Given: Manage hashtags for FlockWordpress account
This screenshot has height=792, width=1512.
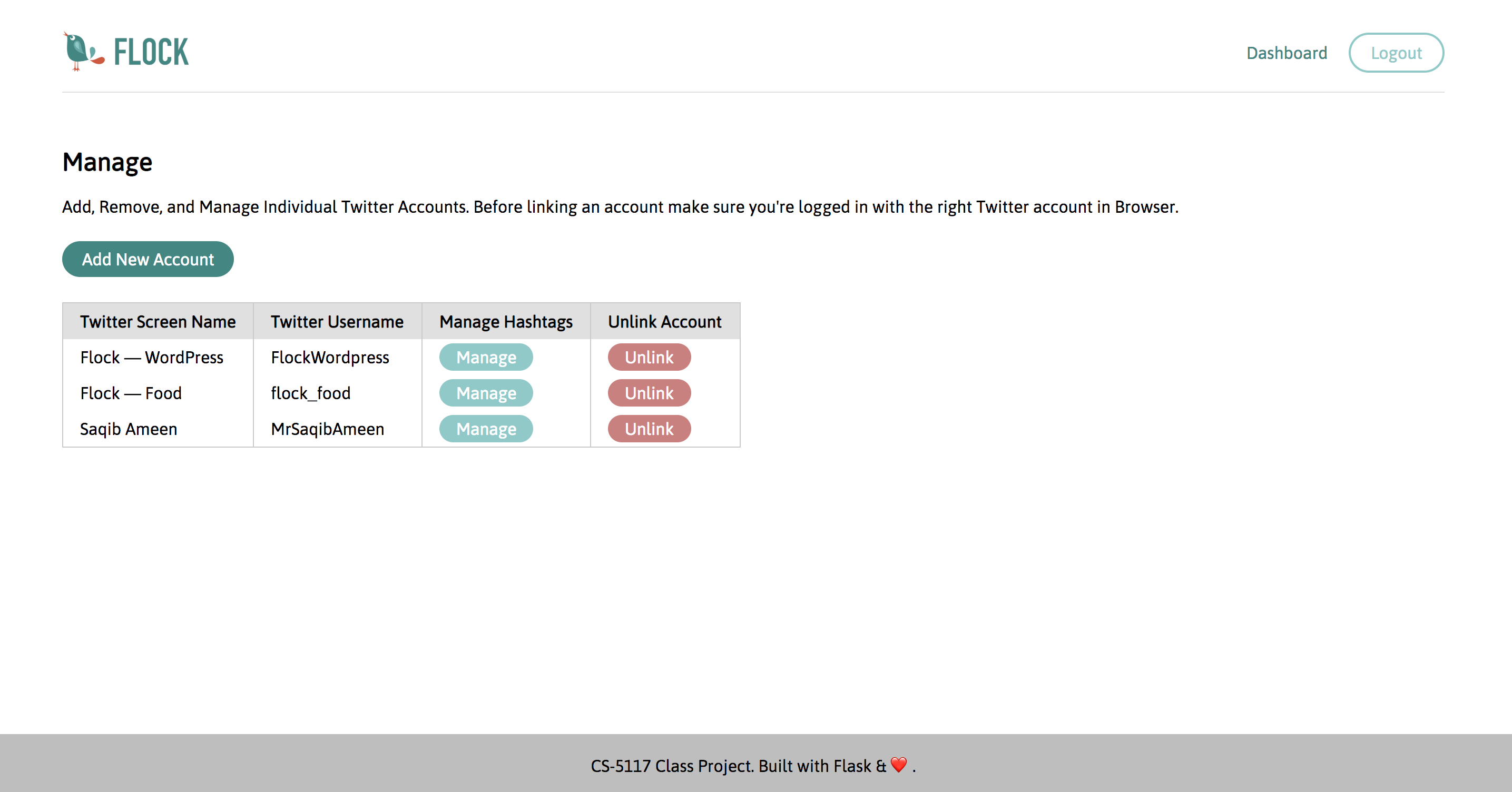Looking at the screenshot, I should (485, 357).
